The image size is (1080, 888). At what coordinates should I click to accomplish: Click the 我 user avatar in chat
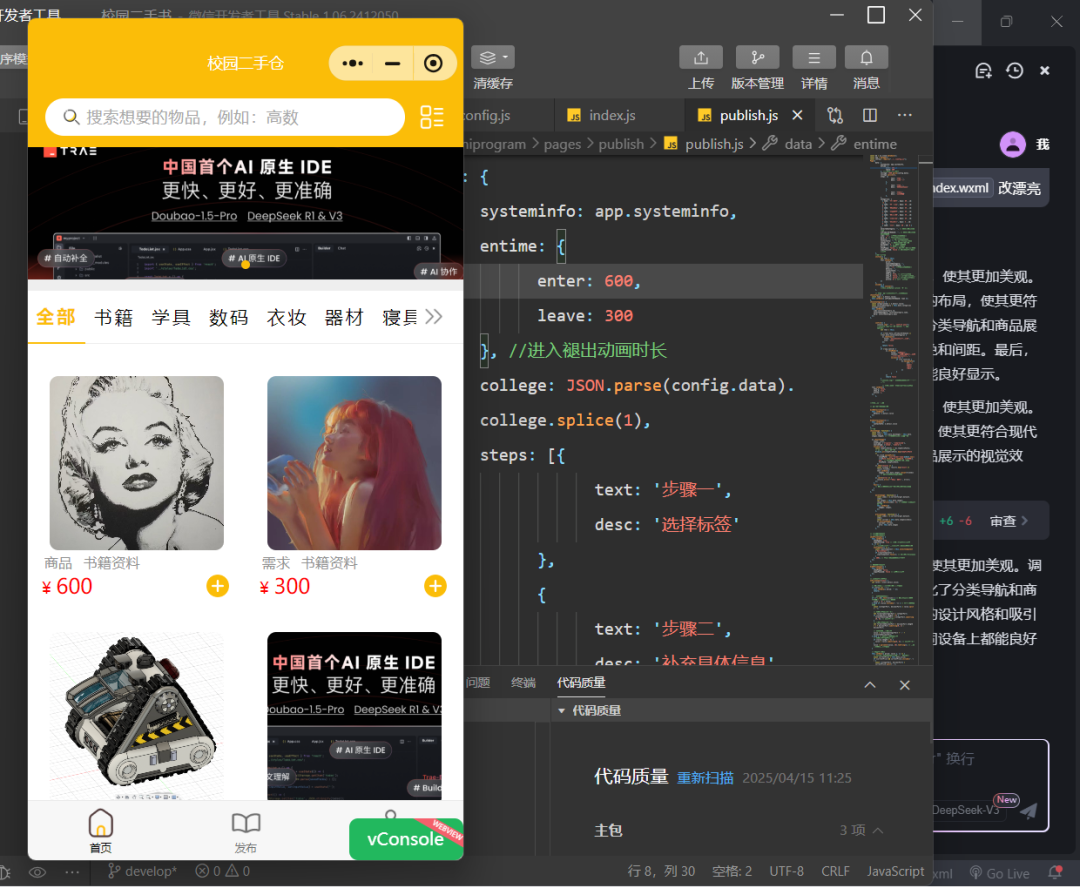1013,145
